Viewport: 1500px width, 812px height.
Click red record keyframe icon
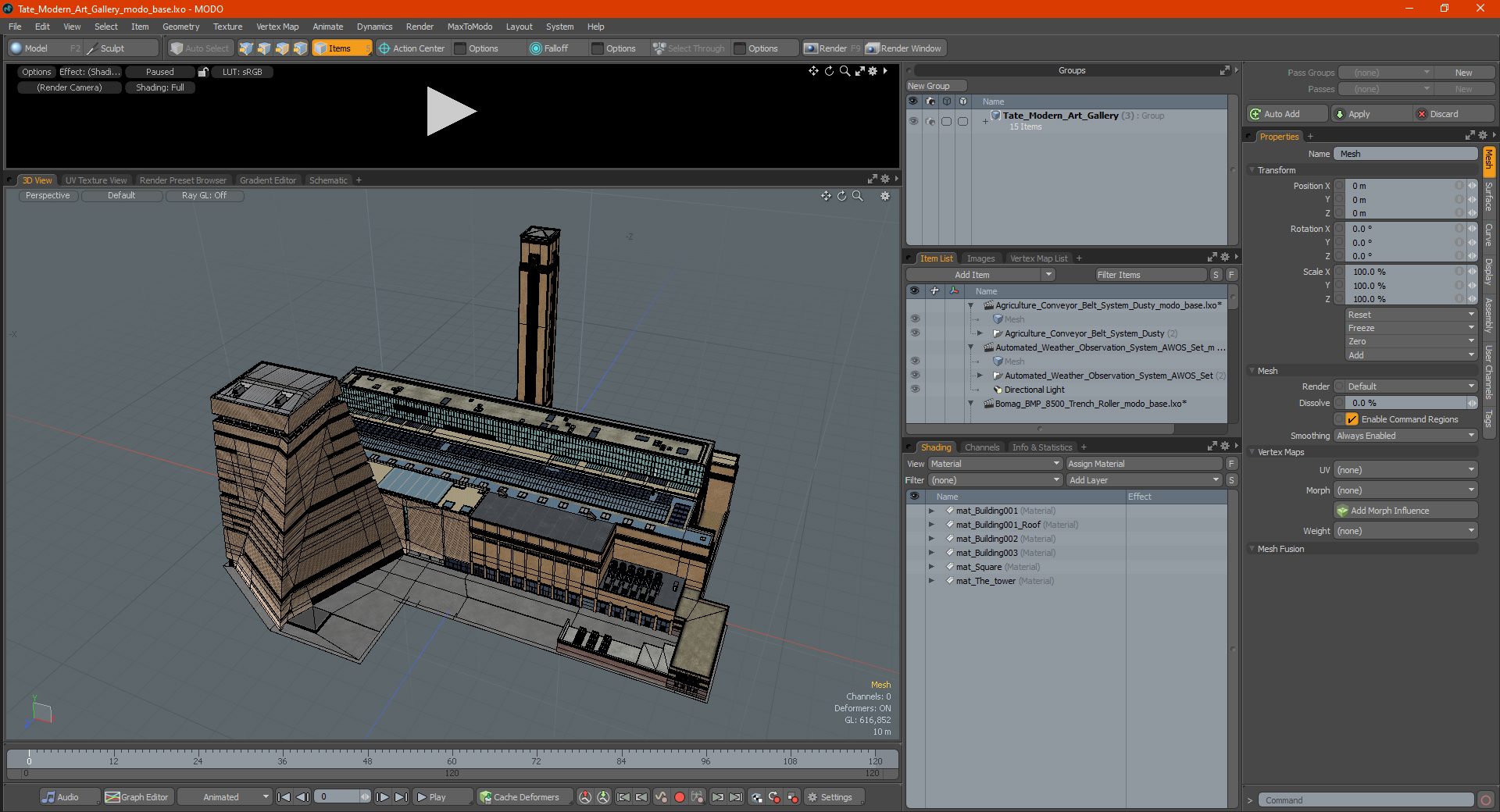pyautogui.click(x=680, y=797)
